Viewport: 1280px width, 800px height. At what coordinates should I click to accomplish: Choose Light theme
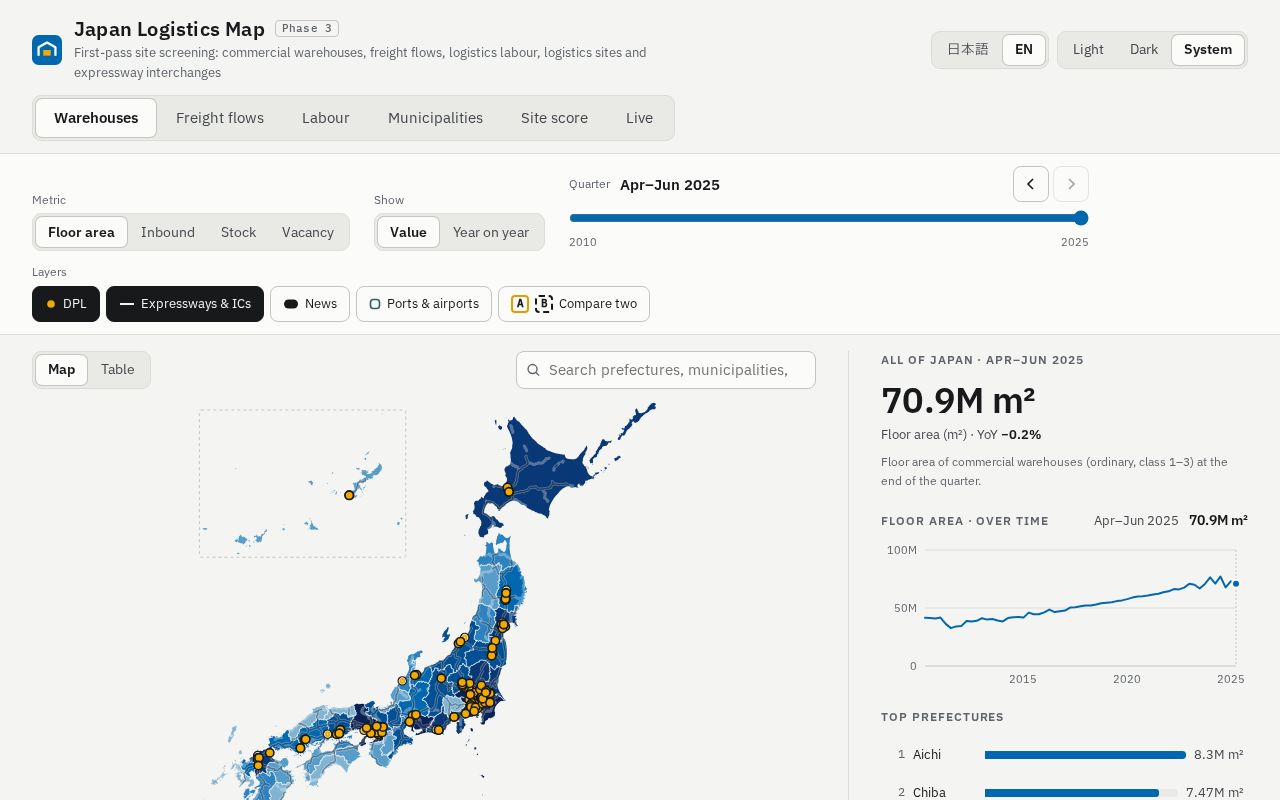pyautogui.click(x=1088, y=50)
